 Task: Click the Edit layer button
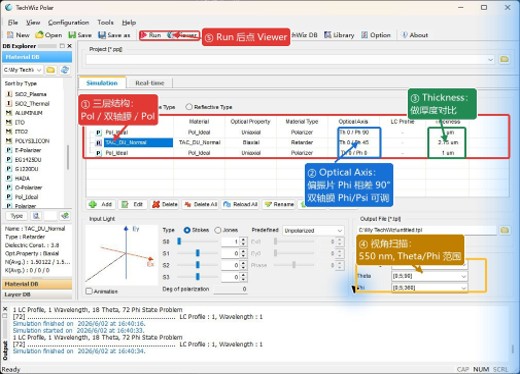coord(132,204)
